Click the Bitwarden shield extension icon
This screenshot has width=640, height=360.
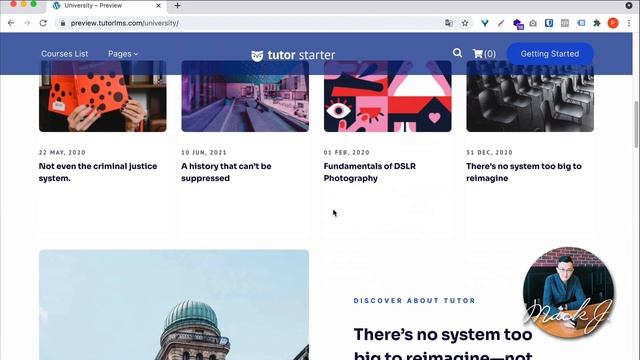point(549,23)
